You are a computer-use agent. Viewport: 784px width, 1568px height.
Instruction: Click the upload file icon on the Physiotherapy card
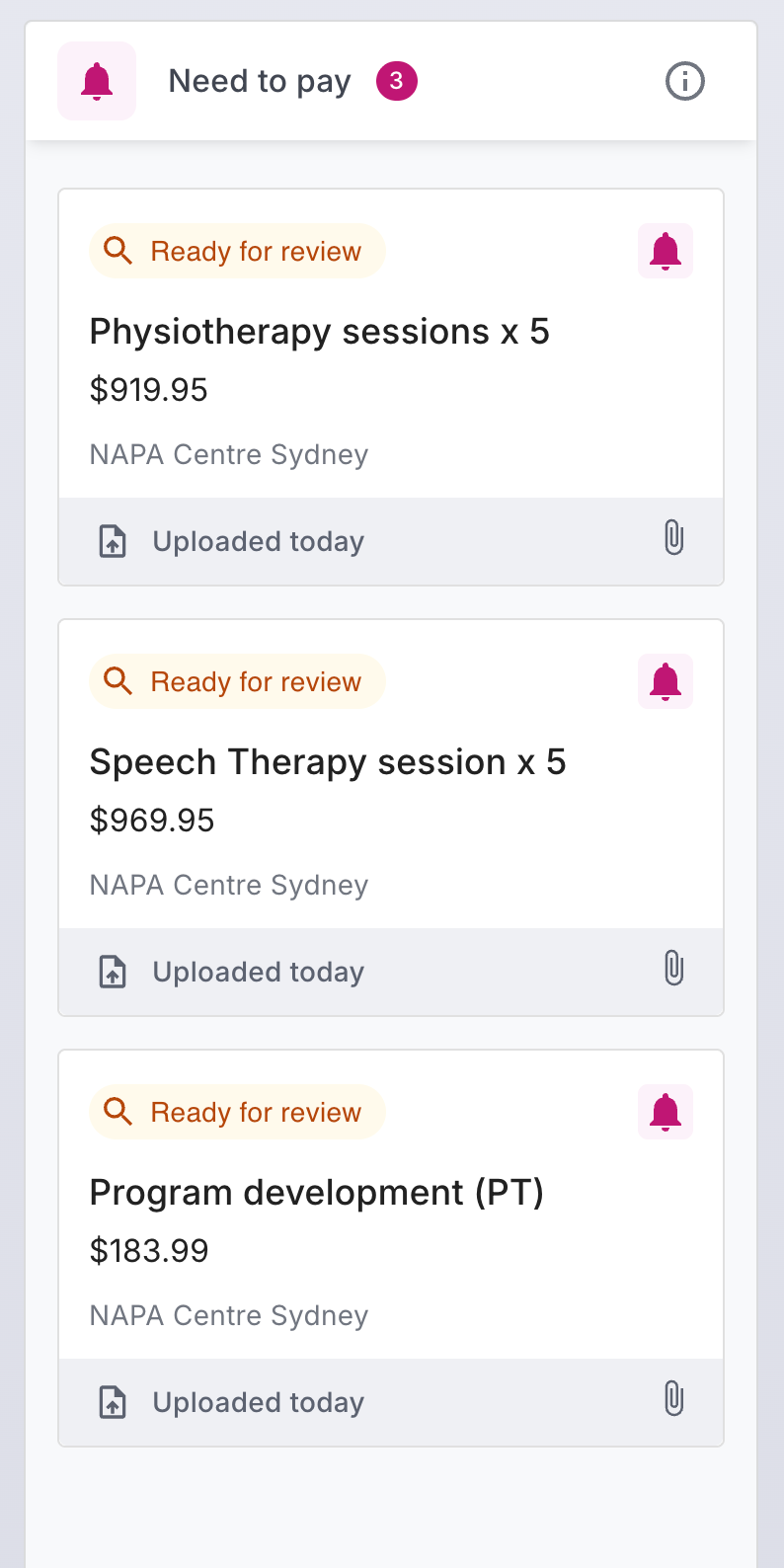(x=114, y=541)
